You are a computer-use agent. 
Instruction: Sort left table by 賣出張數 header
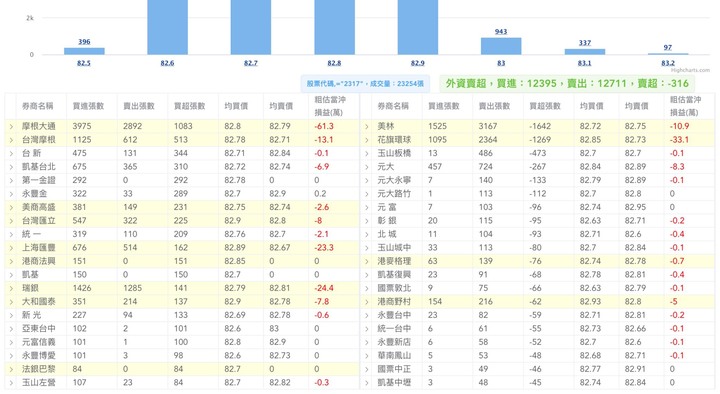(139, 106)
